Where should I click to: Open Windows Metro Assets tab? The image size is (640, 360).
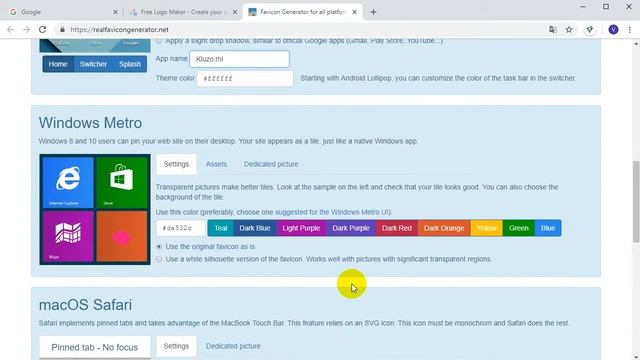pos(216,164)
